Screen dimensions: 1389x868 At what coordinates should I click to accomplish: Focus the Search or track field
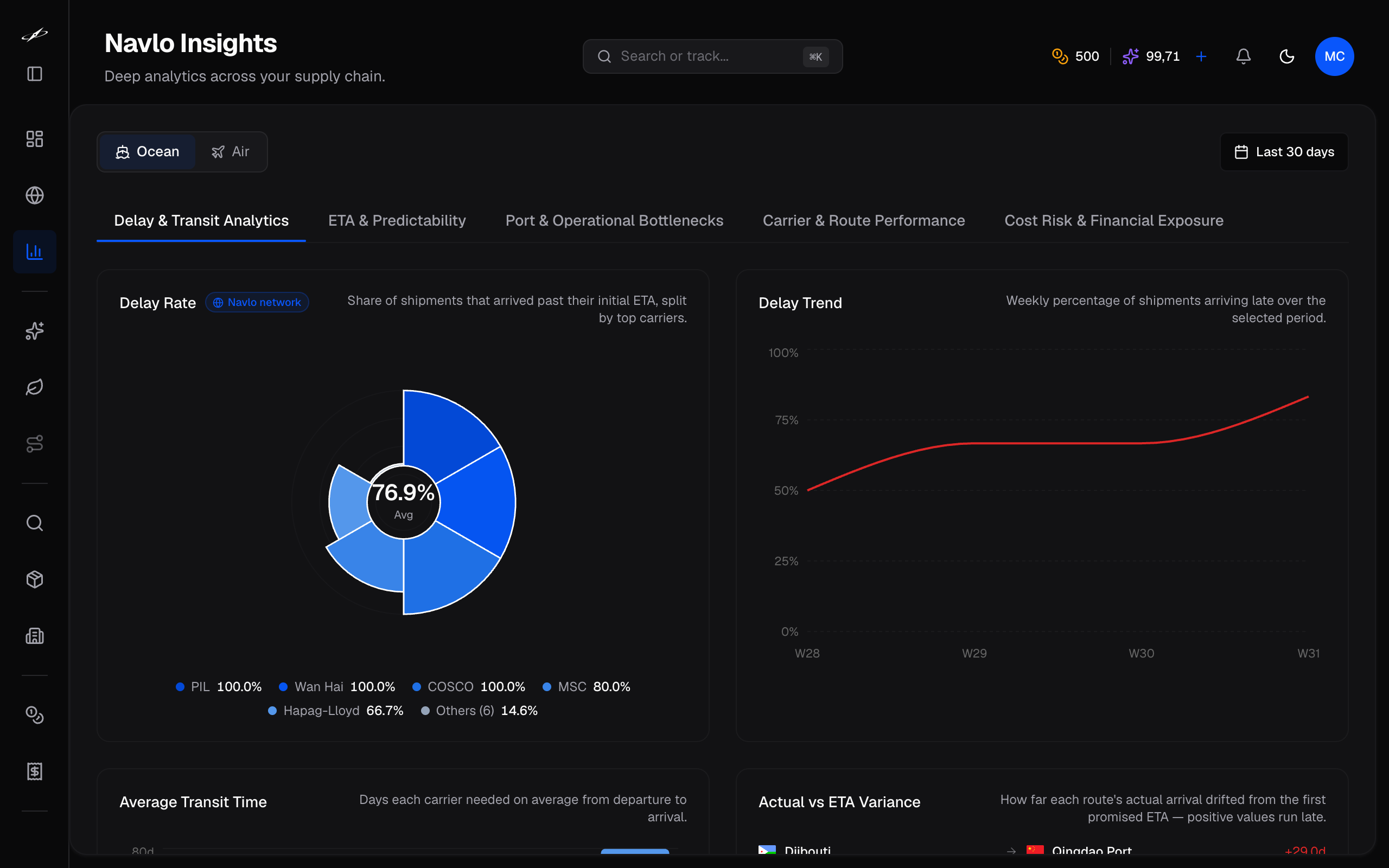(712, 56)
